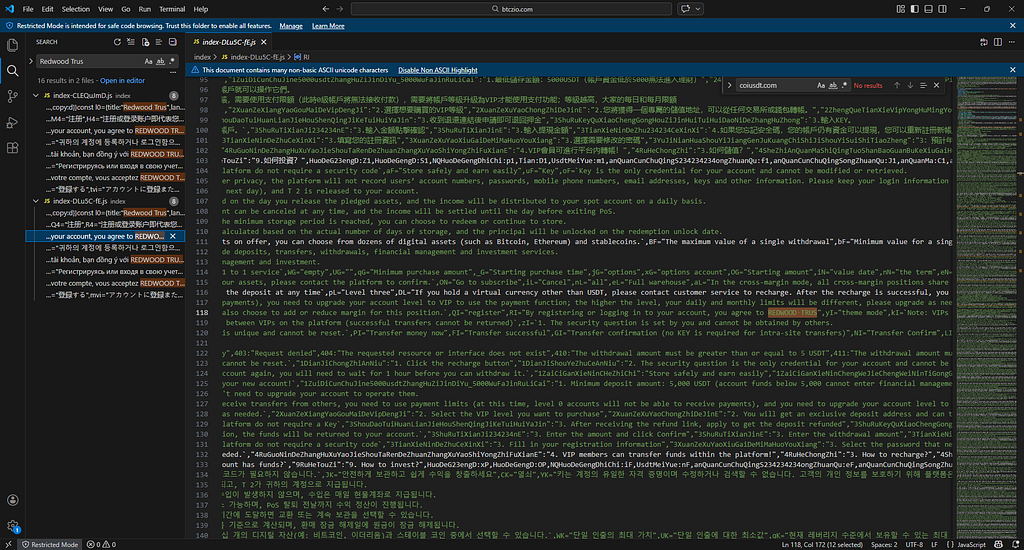
Task: Collapse index-CLEQuJmD.js results group
Action: click(x=36, y=95)
